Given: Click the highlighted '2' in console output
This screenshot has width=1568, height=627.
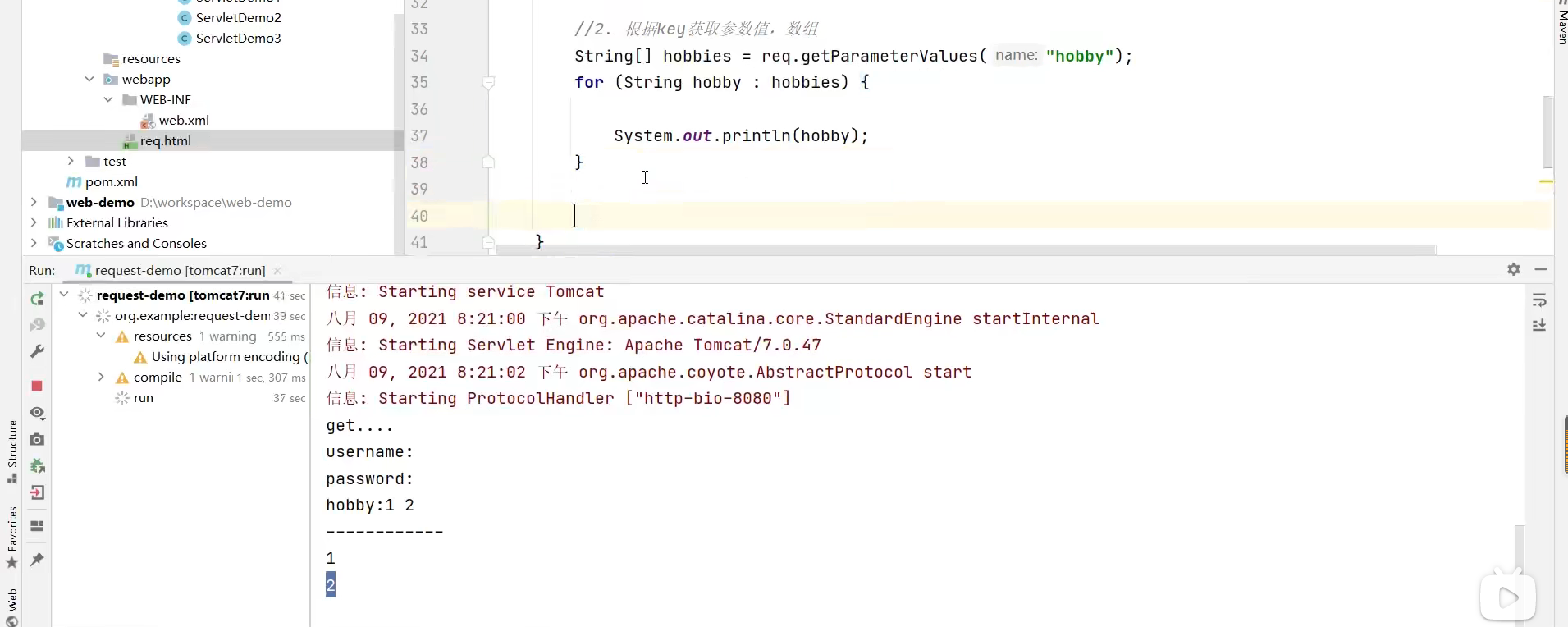Looking at the screenshot, I should tap(331, 585).
